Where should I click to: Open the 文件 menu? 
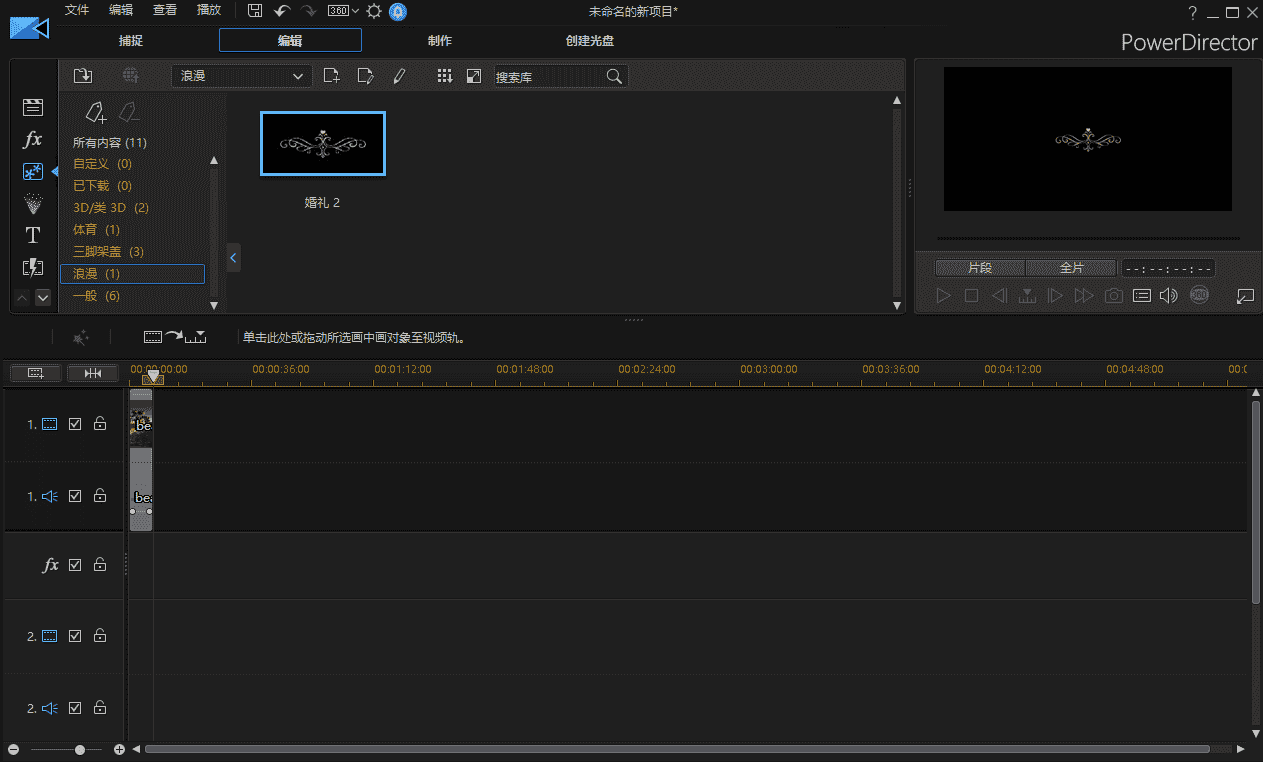(x=77, y=10)
